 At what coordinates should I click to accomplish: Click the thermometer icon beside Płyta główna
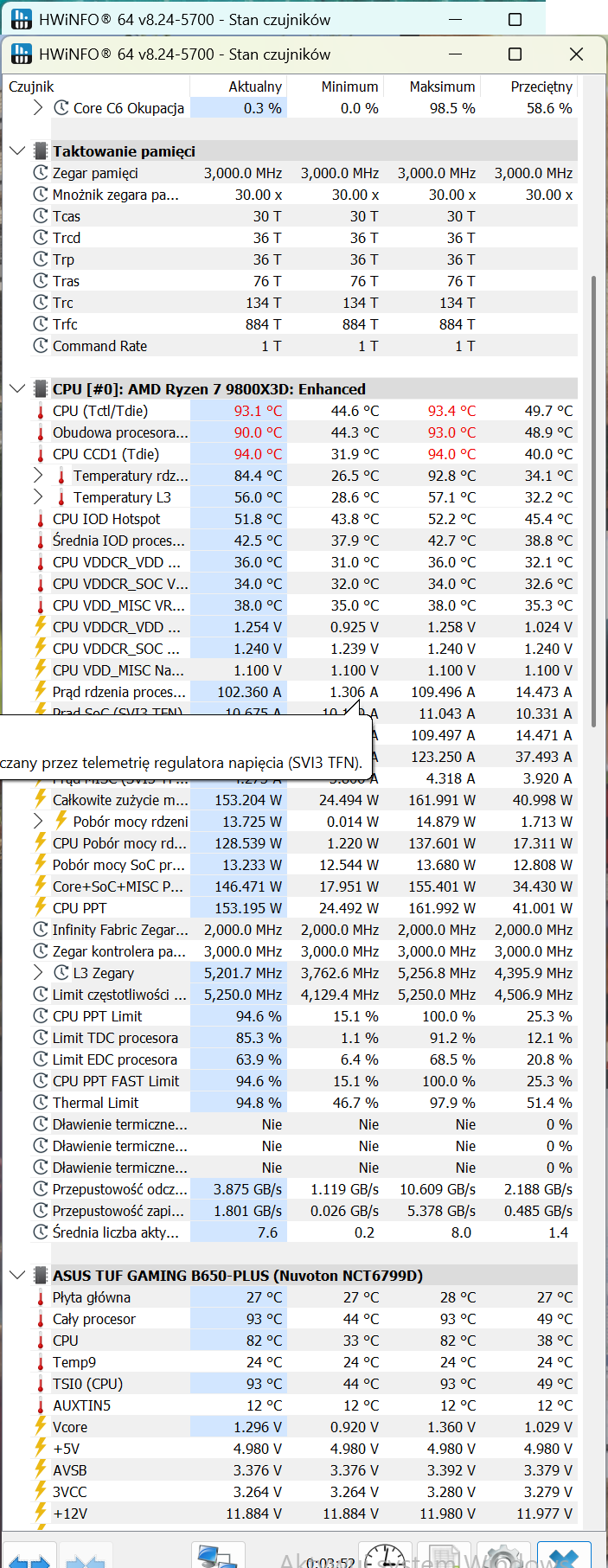40,1297
